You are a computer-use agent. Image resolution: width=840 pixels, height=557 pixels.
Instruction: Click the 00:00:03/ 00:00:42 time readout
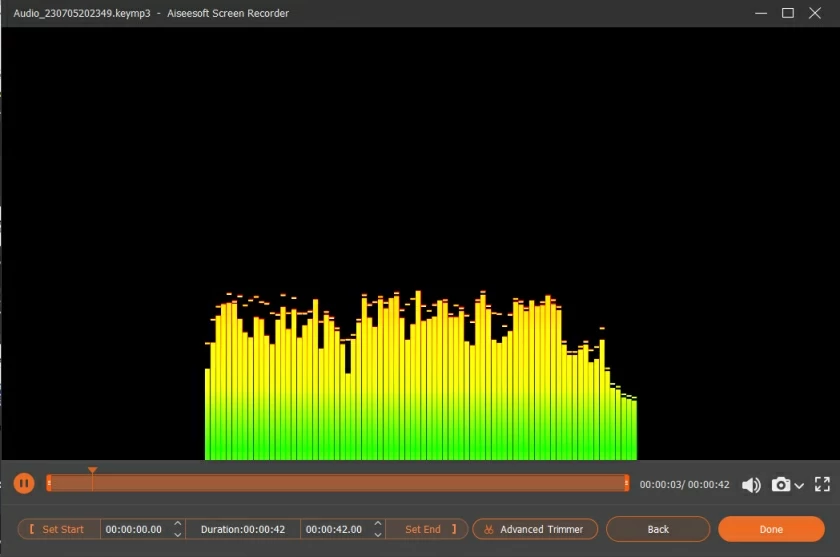click(x=684, y=484)
